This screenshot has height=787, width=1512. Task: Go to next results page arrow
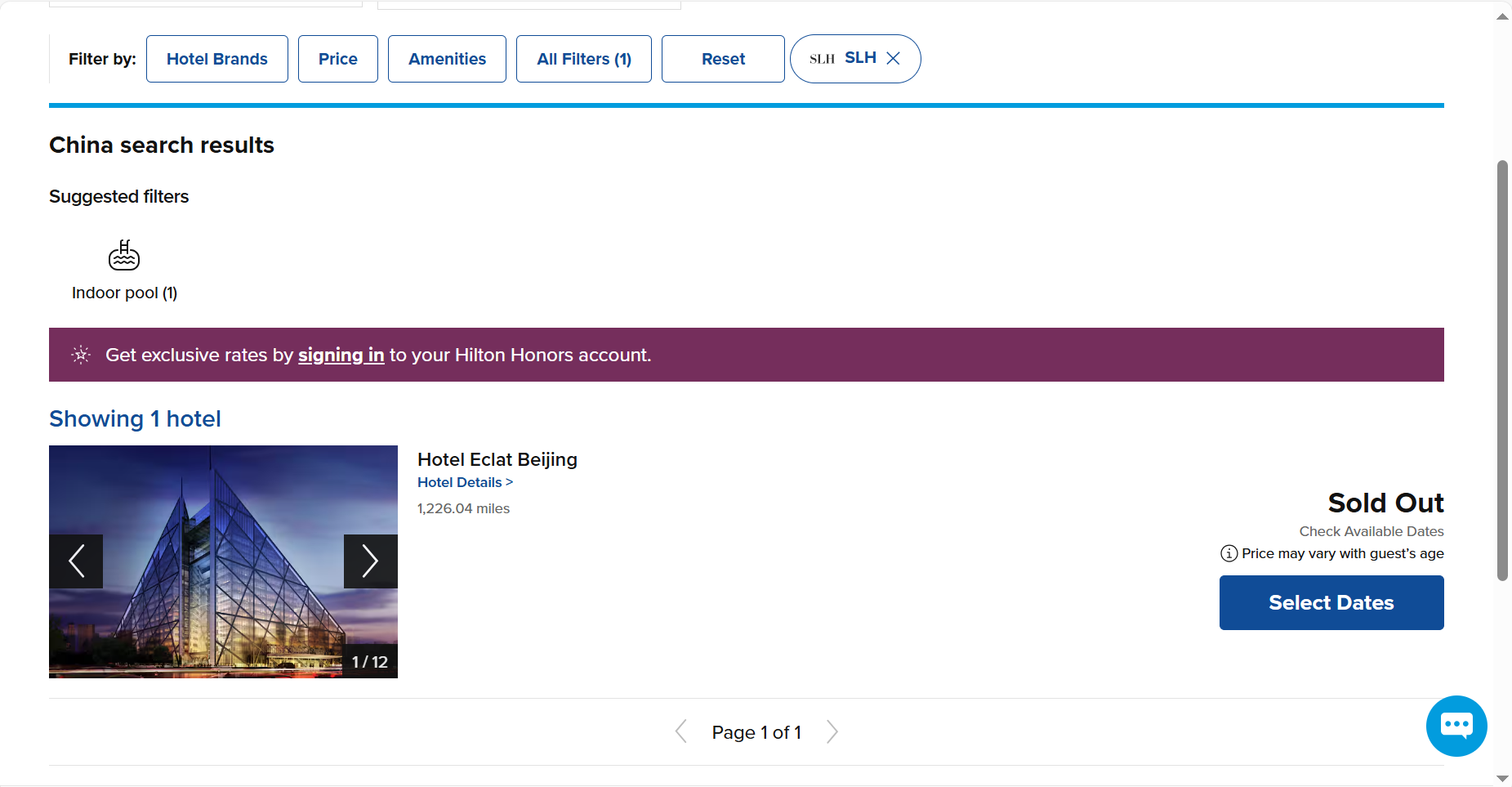click(x=832, y=731)
